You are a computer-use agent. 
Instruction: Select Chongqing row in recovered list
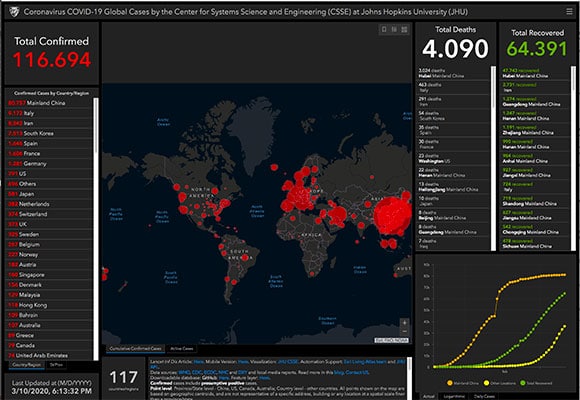(x=535, y=229)
